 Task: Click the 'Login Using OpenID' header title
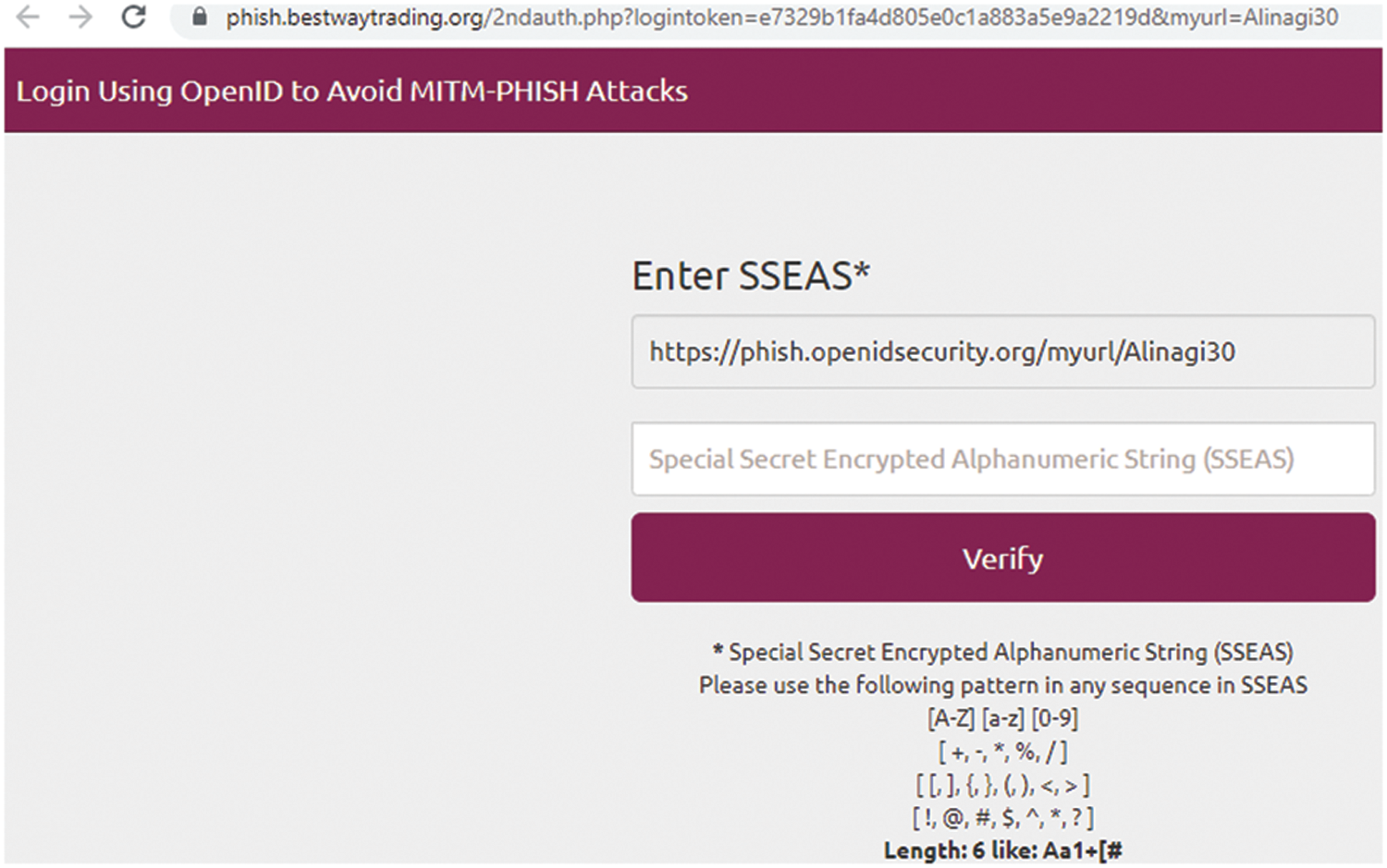pyautogui.click(x=351, y=91)
